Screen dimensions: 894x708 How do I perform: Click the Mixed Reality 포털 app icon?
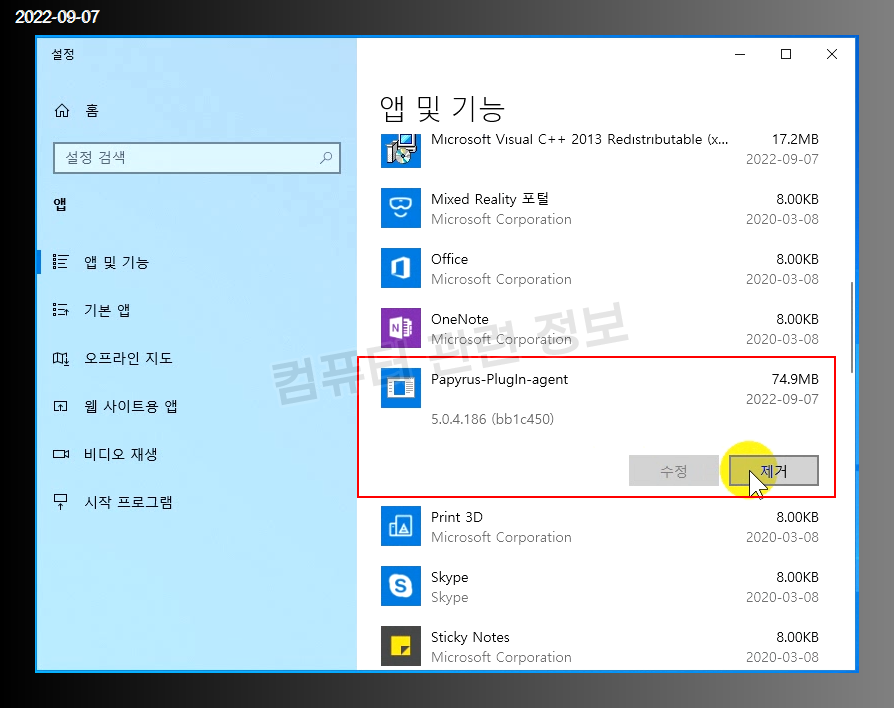point(401,208)
